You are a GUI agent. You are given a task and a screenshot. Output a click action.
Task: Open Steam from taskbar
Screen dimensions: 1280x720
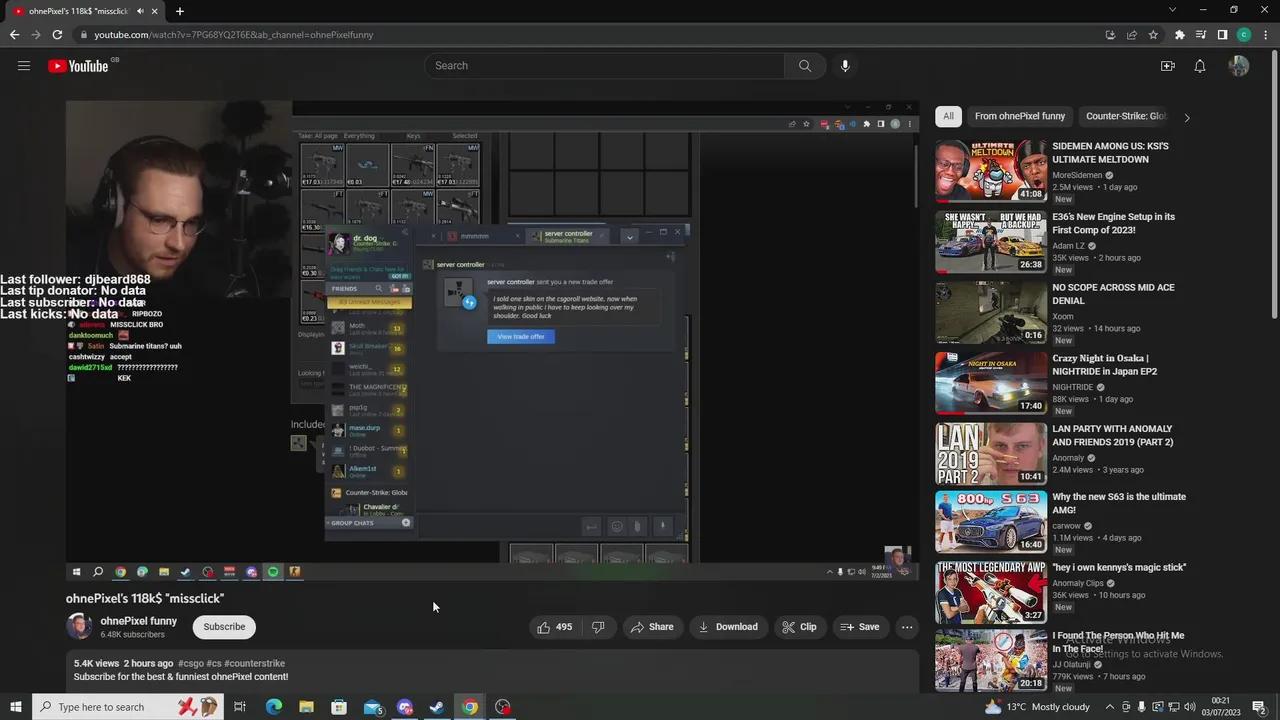[x=437, y=707]
